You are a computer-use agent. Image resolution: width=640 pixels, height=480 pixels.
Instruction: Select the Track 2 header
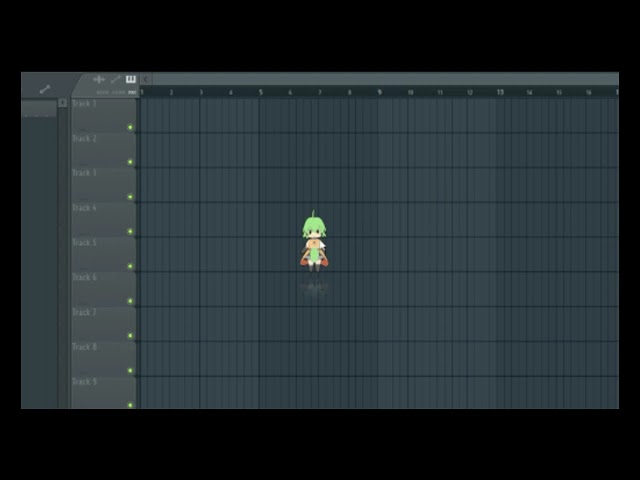pyautogui.click(x=104, y=150)
